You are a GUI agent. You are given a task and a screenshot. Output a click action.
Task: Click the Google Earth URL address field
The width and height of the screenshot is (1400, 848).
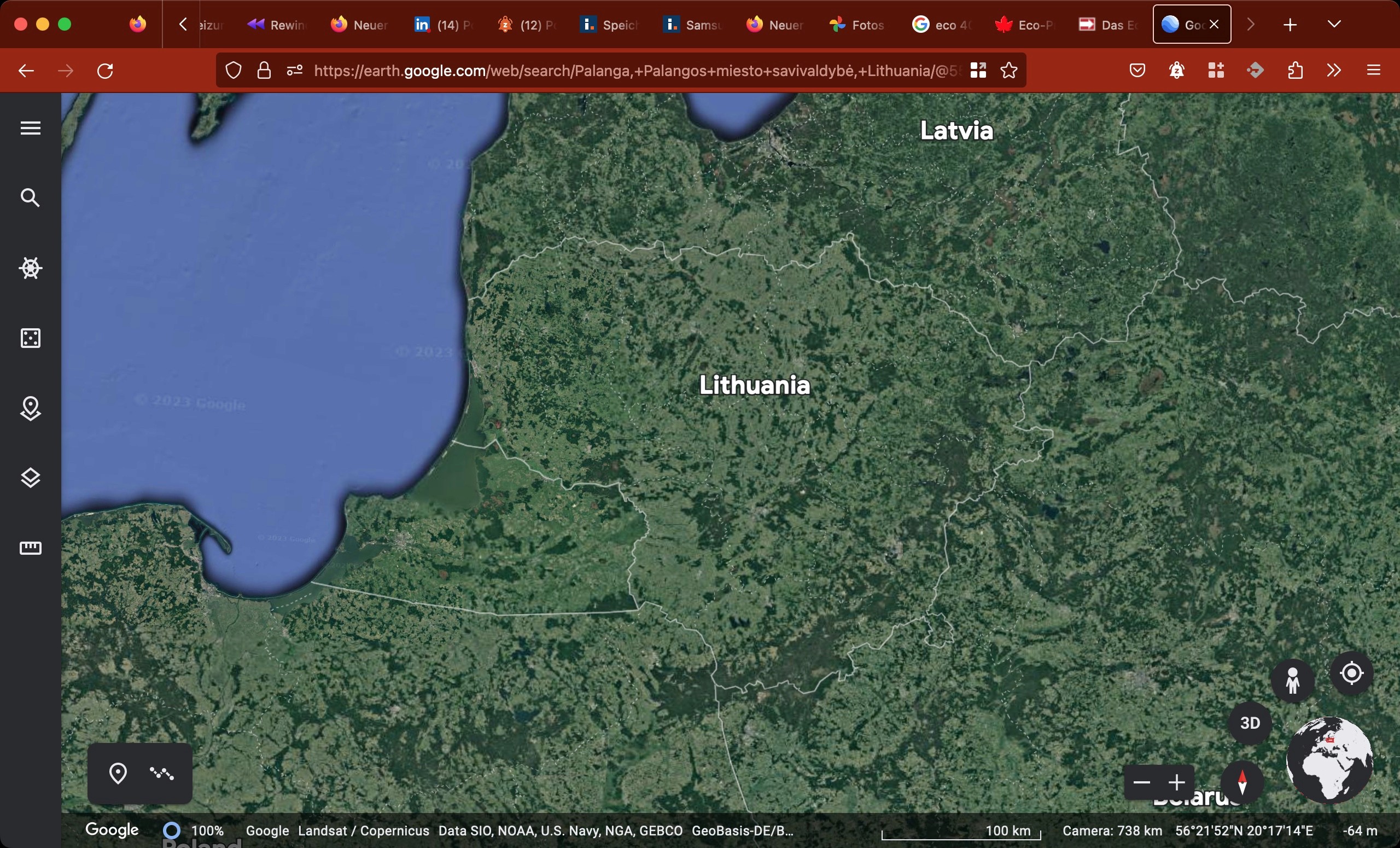click(637, 71)
